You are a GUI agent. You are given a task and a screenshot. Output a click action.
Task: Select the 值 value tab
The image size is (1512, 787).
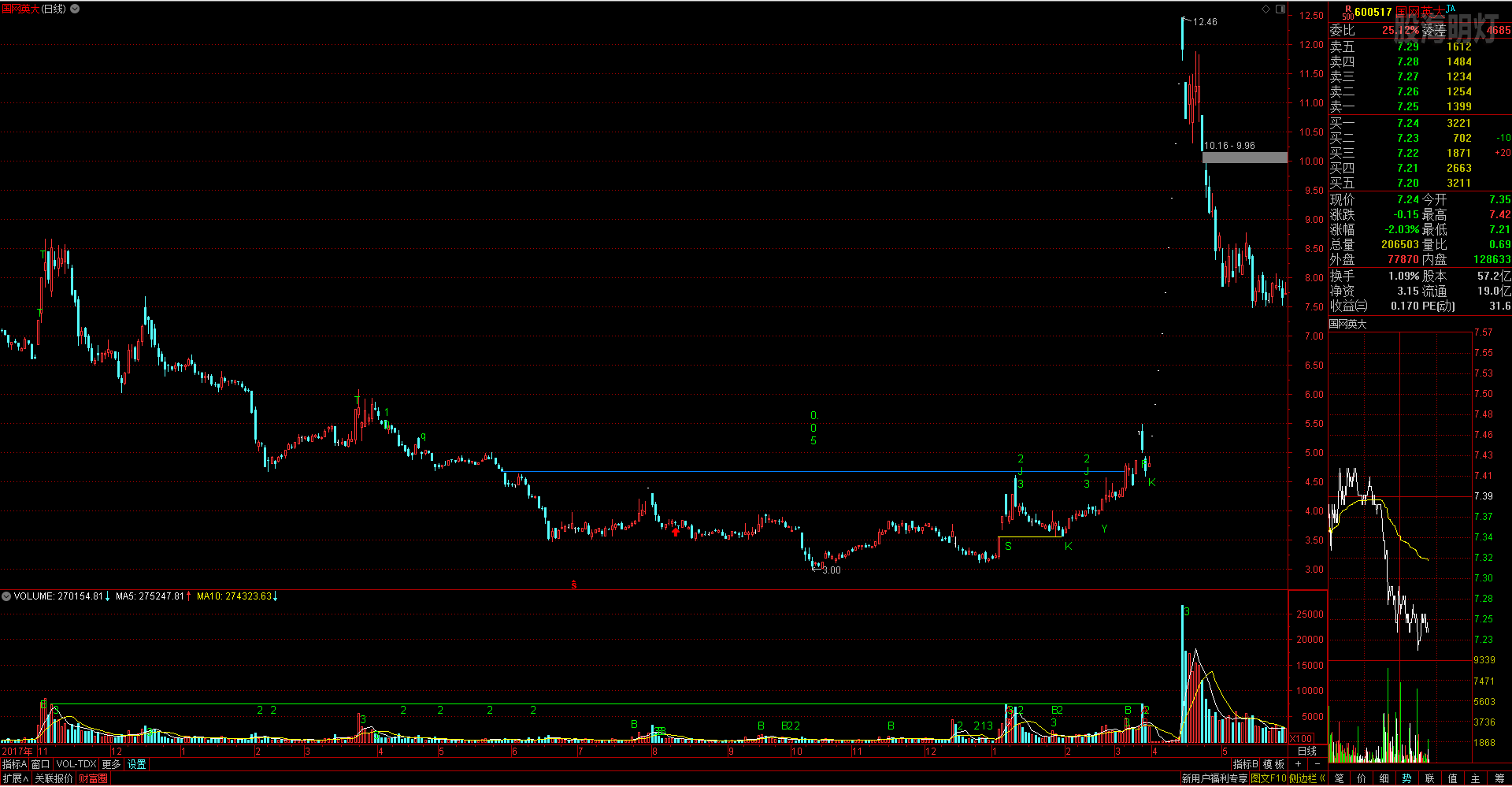tap(1453, 778)
